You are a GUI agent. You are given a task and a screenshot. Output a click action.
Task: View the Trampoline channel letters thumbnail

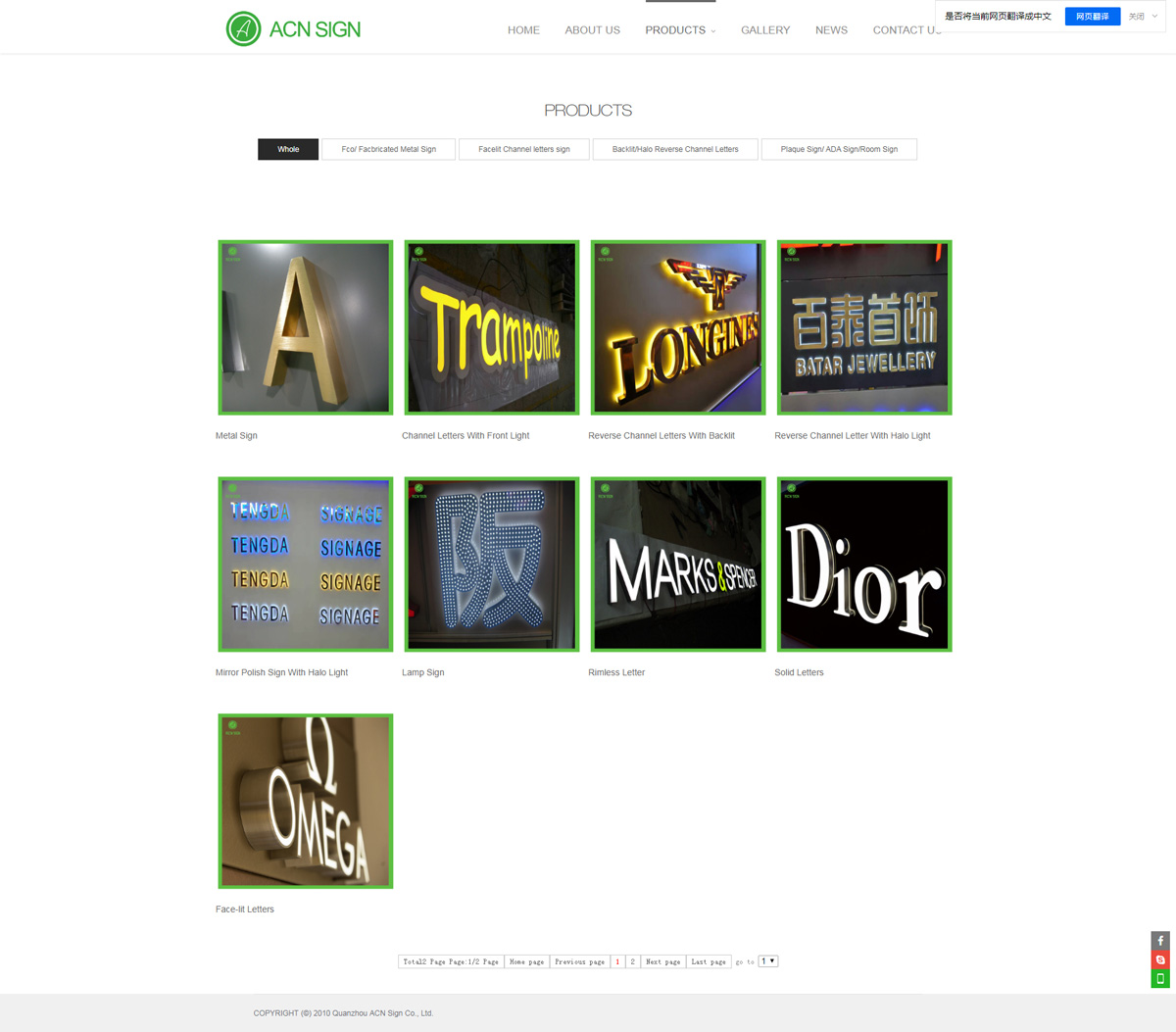tap(491, 327)
